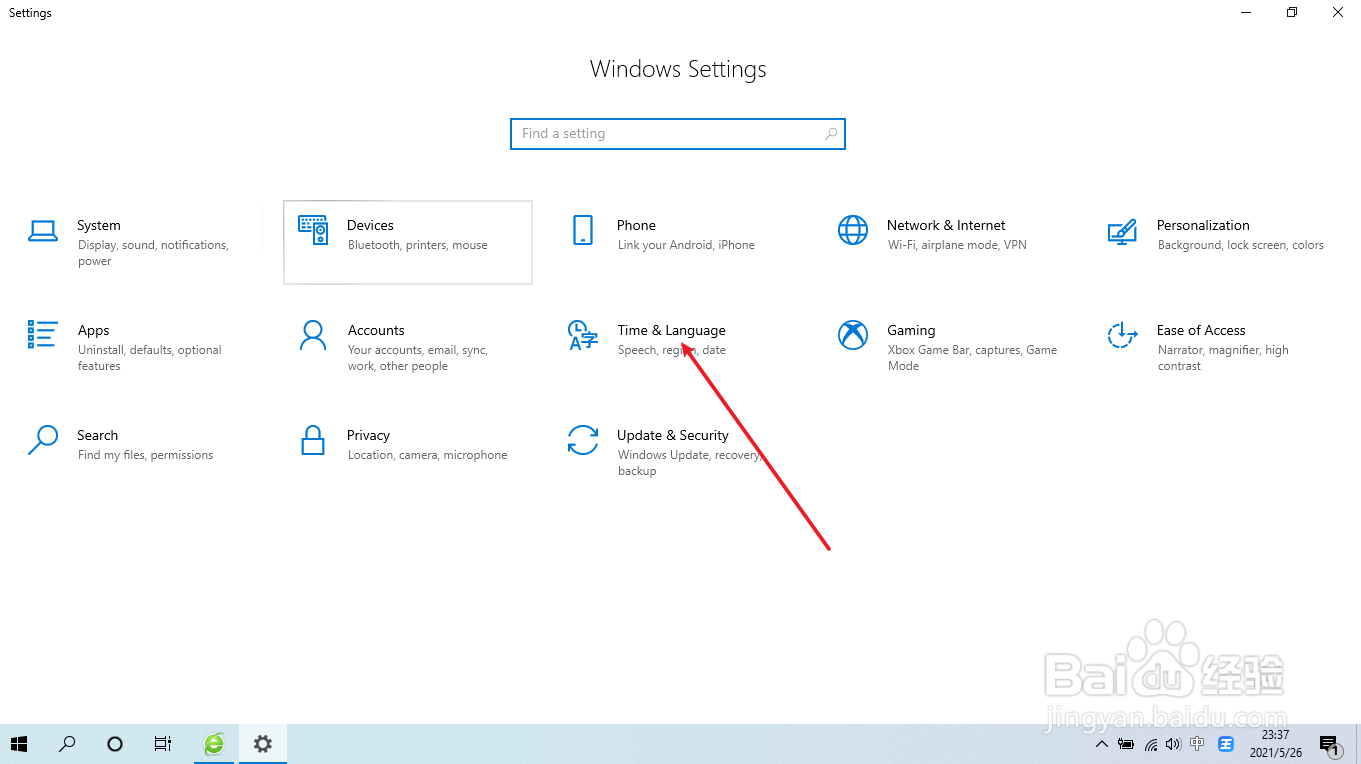Open the Devices settings title
The width and height of the screenshot is (1361, 764).
[370, 225]
